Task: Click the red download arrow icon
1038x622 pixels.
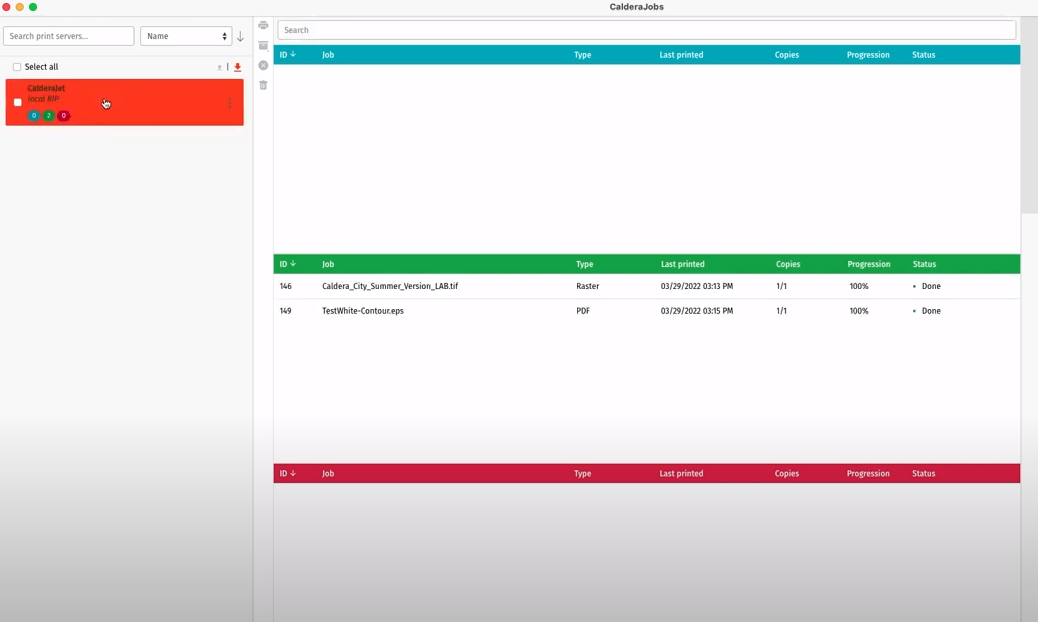Action: [x=238, y=67]
